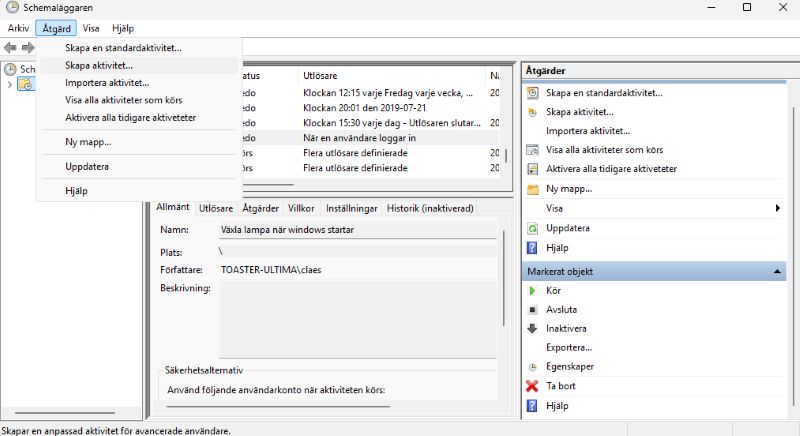This screenshot has height=436, width=800.
Task: Select task row 'Klockan 15:30 varje dag'
Action: pyautogui.click(x=371, y=123)
